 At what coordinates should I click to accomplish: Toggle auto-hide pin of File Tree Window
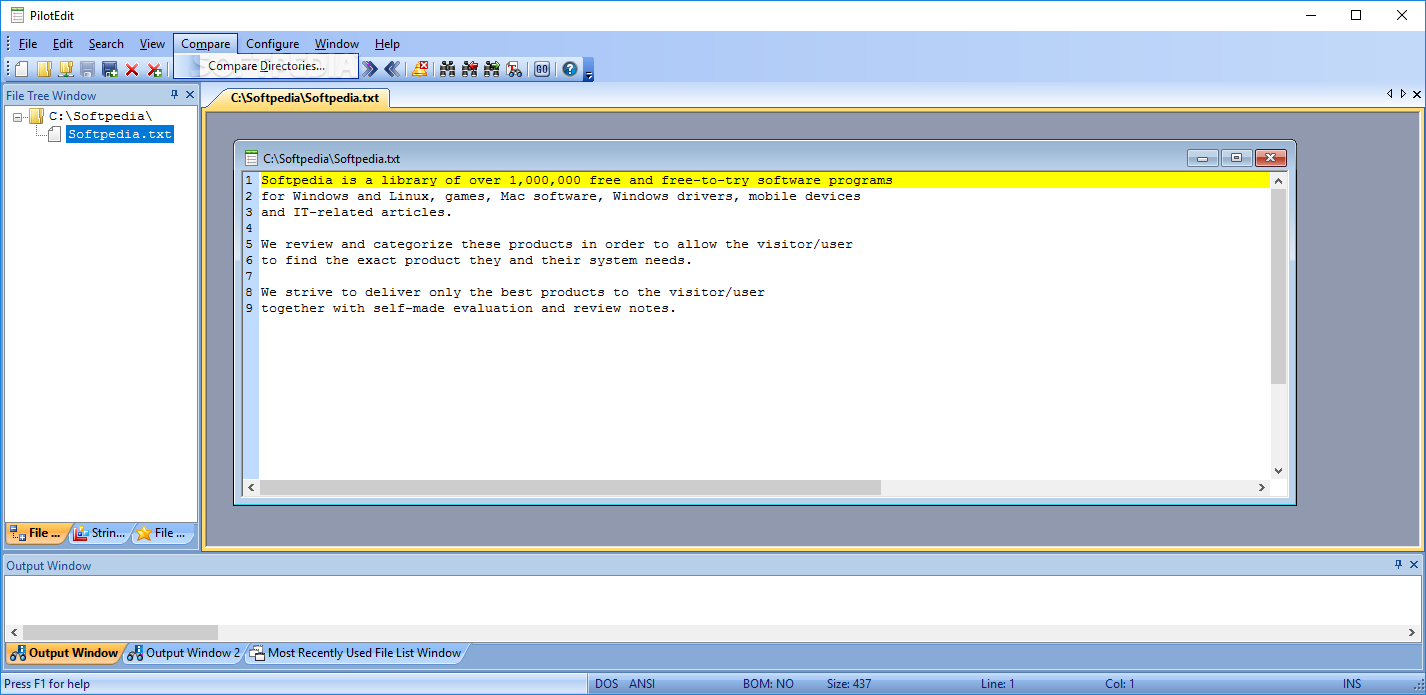174,95
